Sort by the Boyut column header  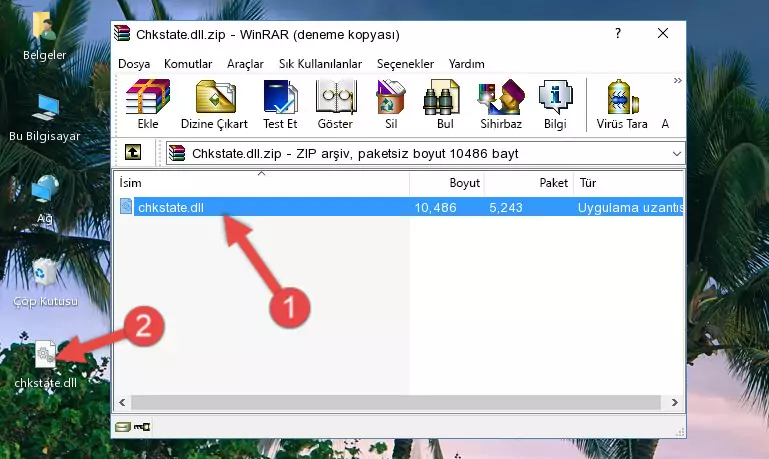click(447, 183)
